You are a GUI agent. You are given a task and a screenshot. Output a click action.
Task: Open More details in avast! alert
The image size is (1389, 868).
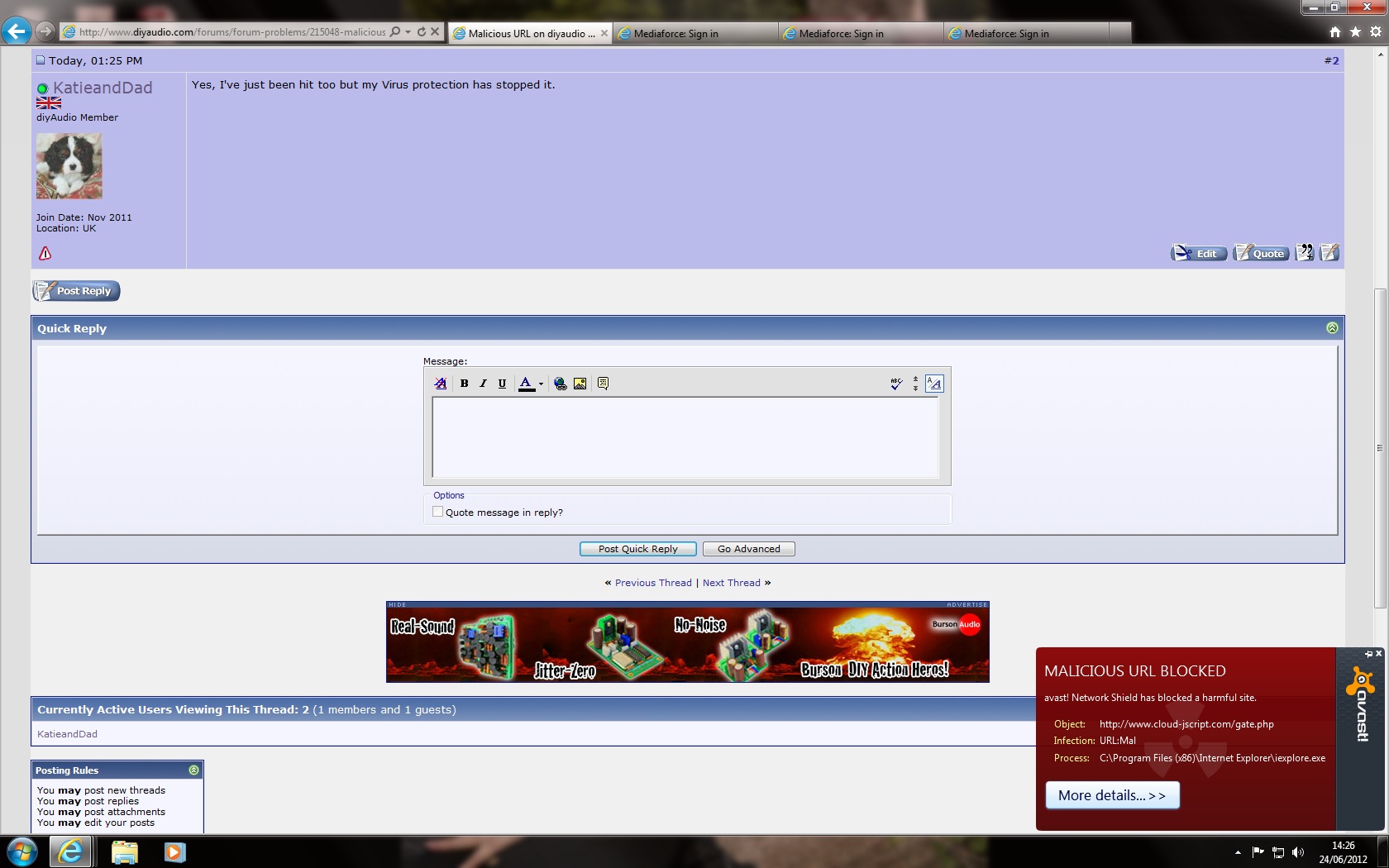pos(1112,795)
